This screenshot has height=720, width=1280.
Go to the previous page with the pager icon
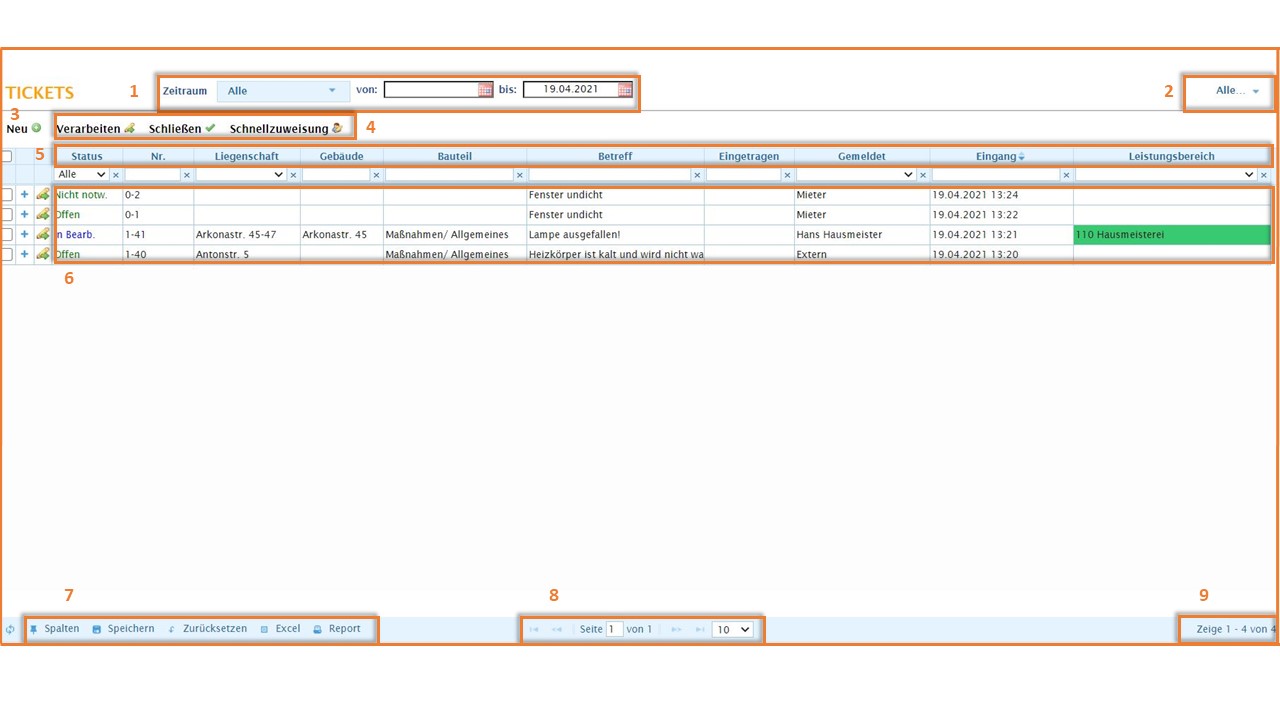point(557,630)
